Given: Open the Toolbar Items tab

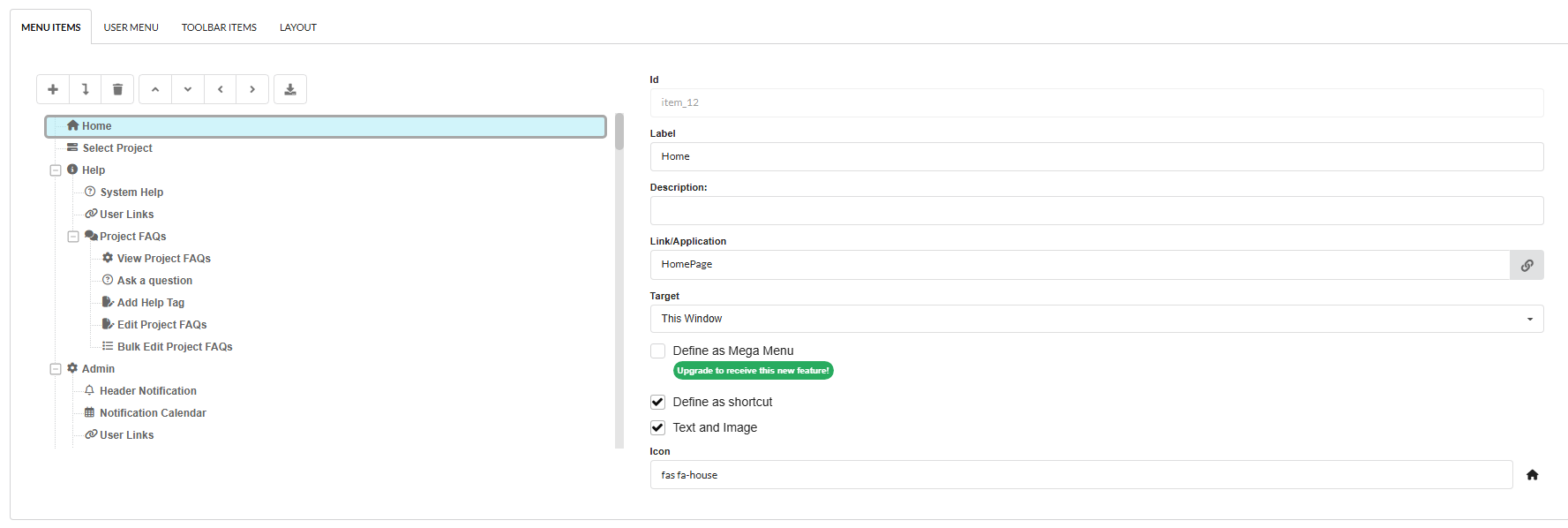Looking at the screenshot, I should pos(219,27).
